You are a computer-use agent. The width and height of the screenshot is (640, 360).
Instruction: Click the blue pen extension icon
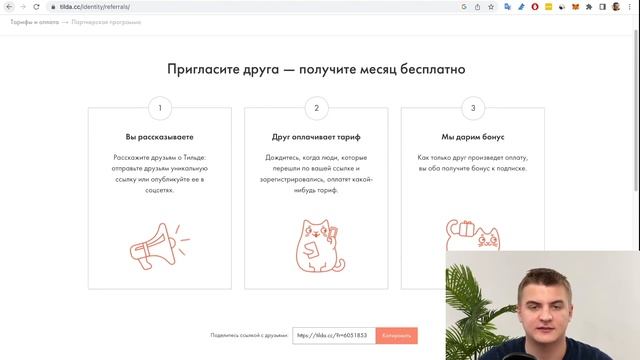pos(521,7)
